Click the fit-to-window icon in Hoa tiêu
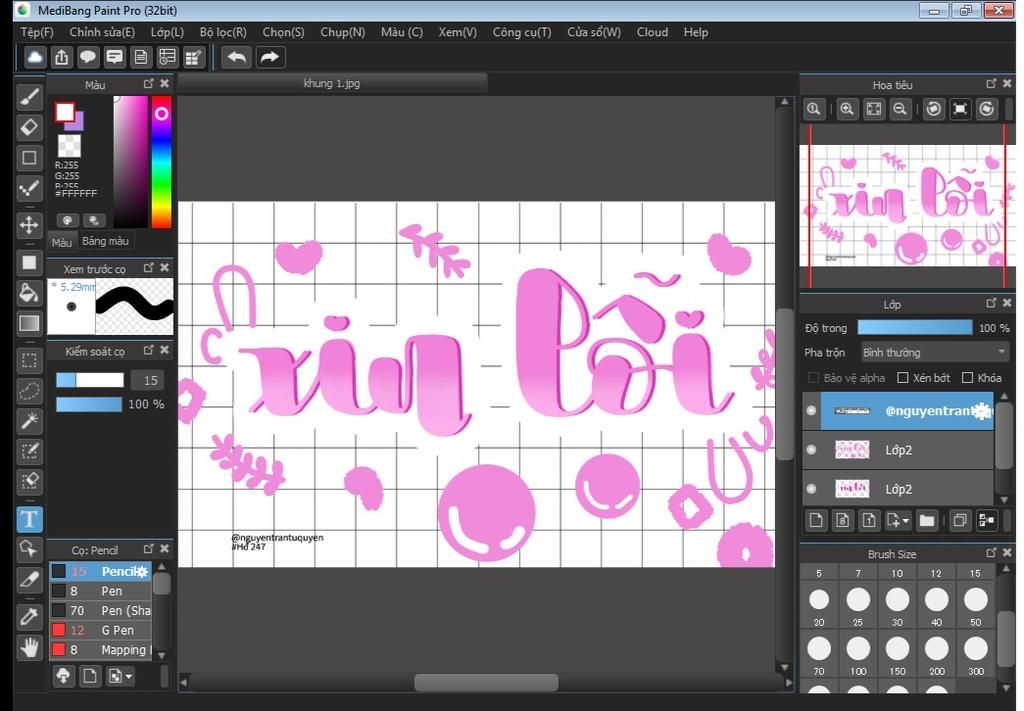Viewport: 1024px width, 711px height. point(874,109)
